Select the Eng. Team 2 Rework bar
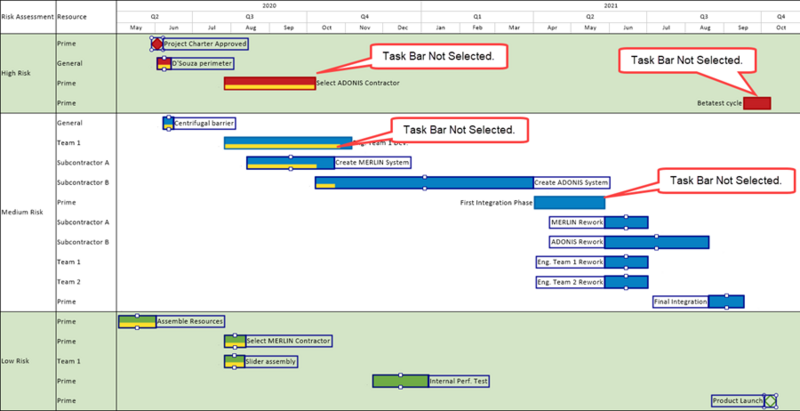Image resolution: width=800 pixels, height=411 pixels. pos(626,282)
